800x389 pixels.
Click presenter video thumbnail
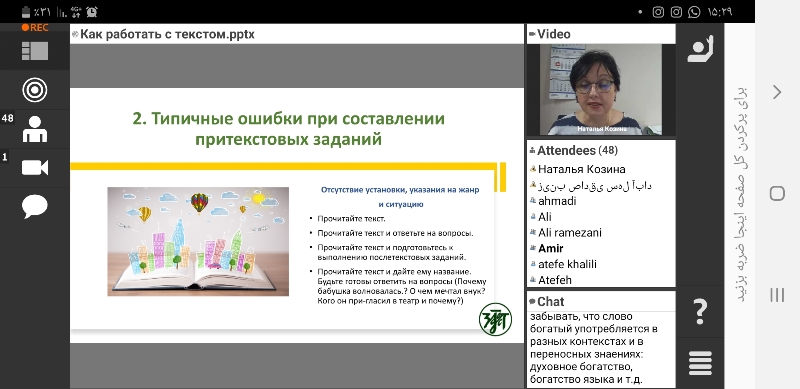(x=601, y=89)
